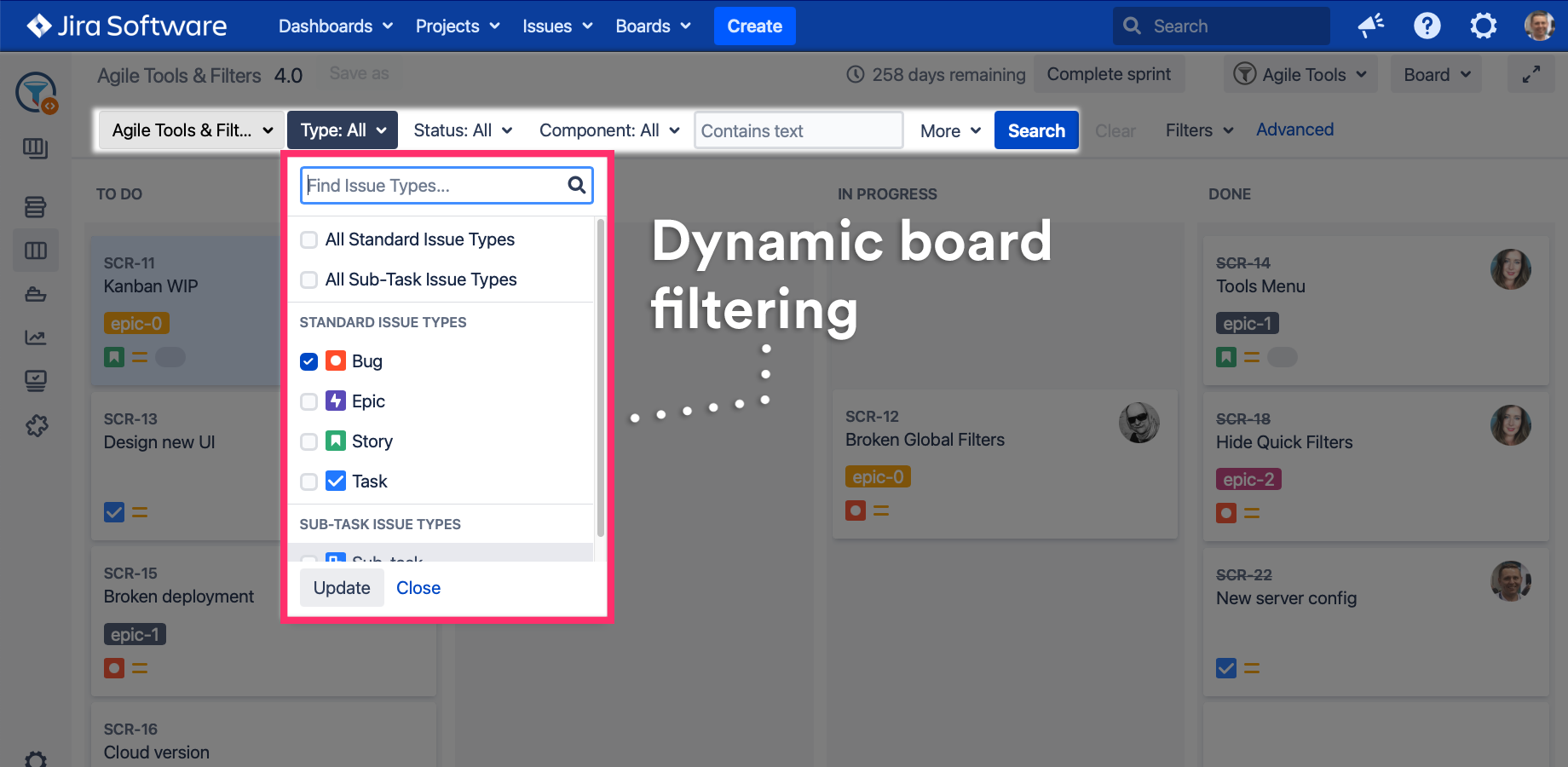Check the Epic issue type checkbox
The height and width of the screenshot is (767, 1568).
coord(309,401)
